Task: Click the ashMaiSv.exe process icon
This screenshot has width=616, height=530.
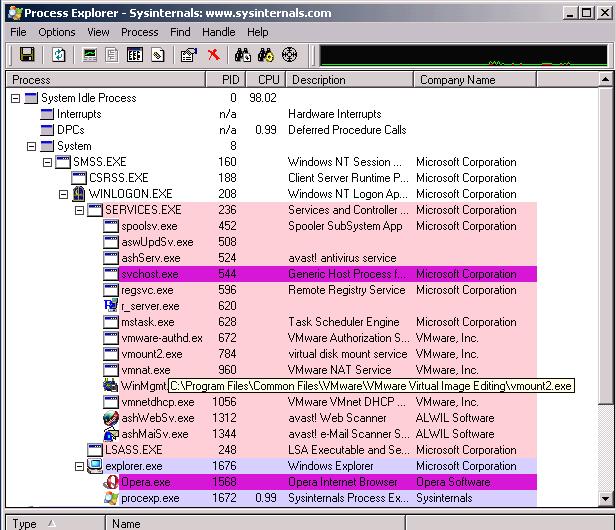Action: click(111, 434)
